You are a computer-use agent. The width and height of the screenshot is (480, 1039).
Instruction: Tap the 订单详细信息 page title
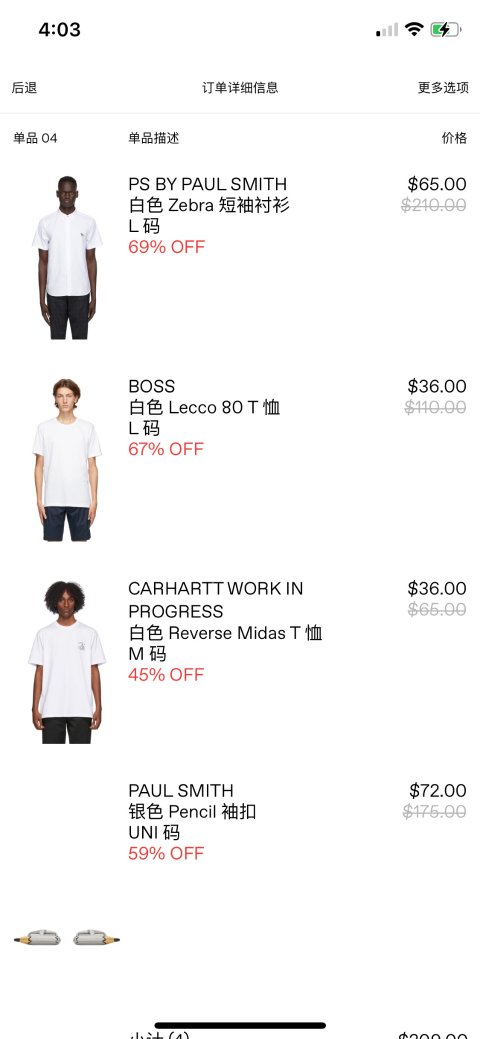tap(240, 87)
